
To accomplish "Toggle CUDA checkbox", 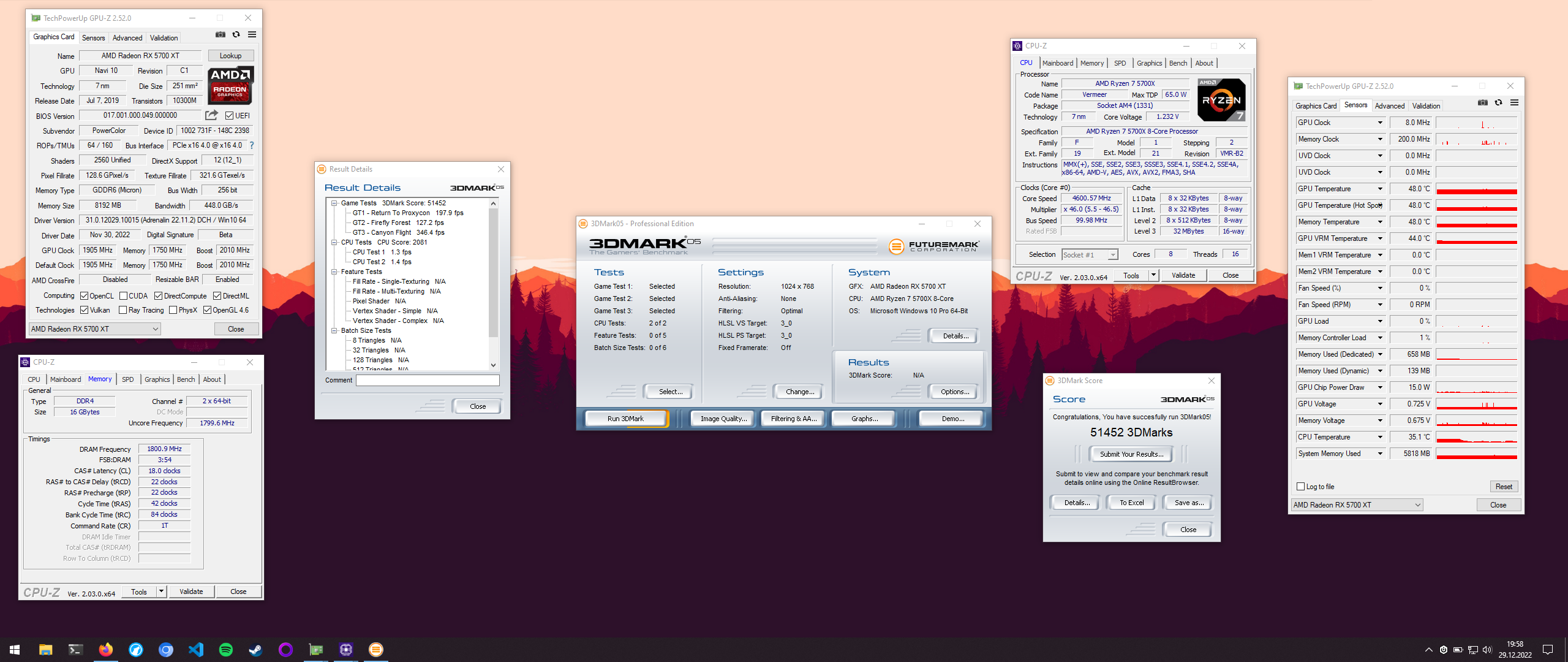I will (x=124, y=296).
